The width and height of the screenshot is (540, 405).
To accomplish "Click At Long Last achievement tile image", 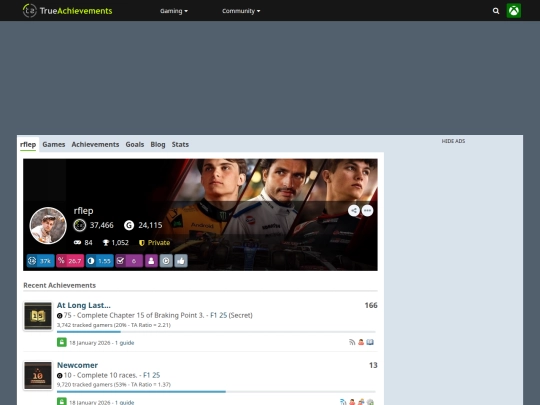I will coord(38,316).
